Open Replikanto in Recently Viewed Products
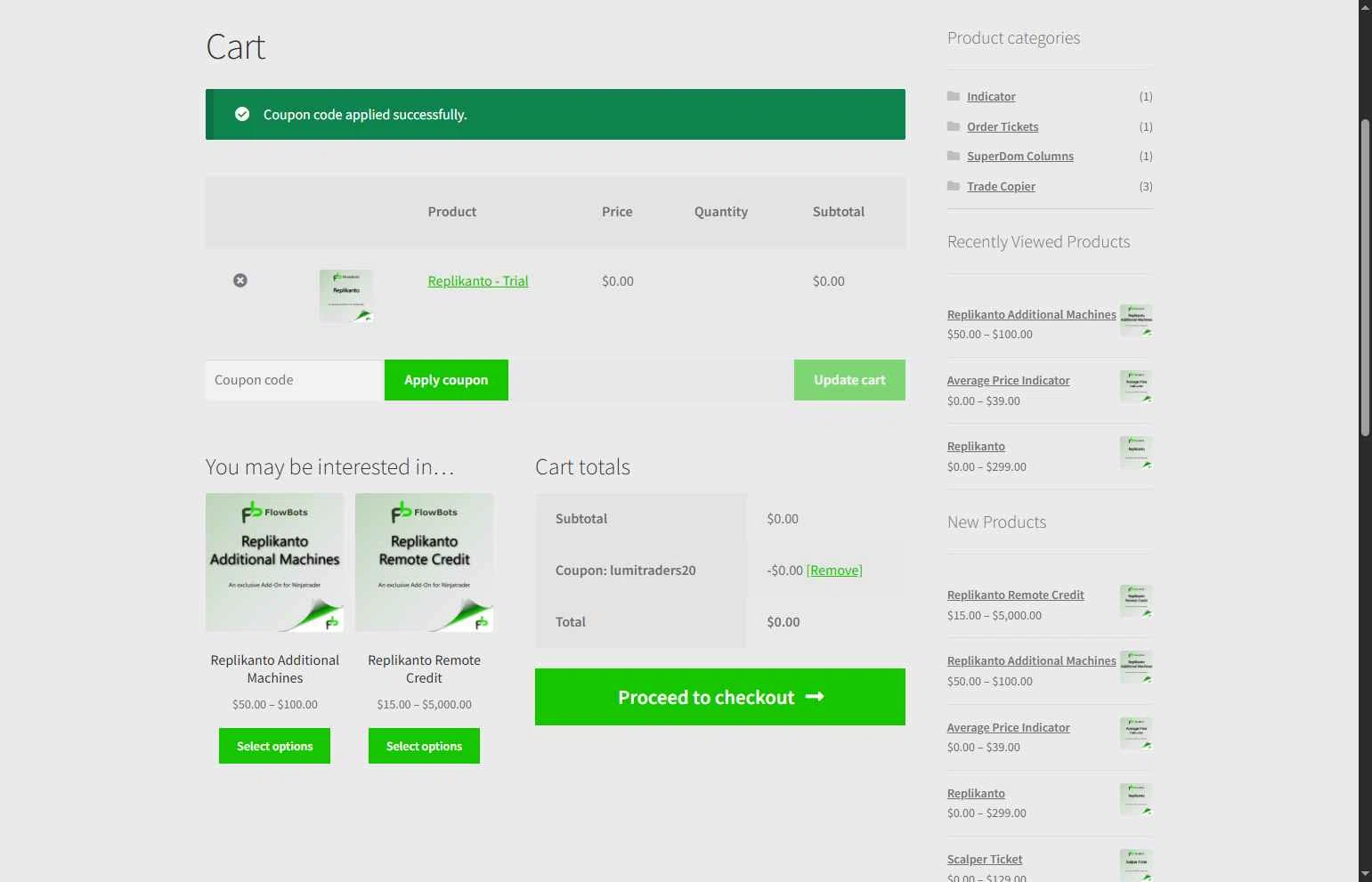 pyautogui.click(x=976, y=446)
